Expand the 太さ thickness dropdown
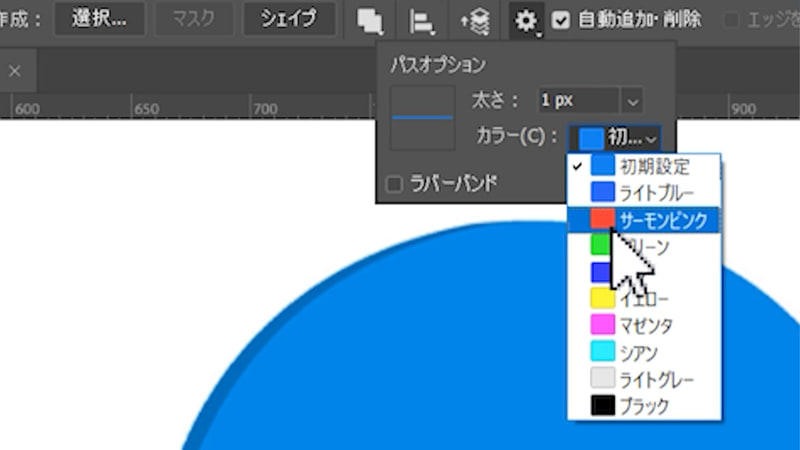This screenshot has width=800, height=450. (x=631, y=100)
